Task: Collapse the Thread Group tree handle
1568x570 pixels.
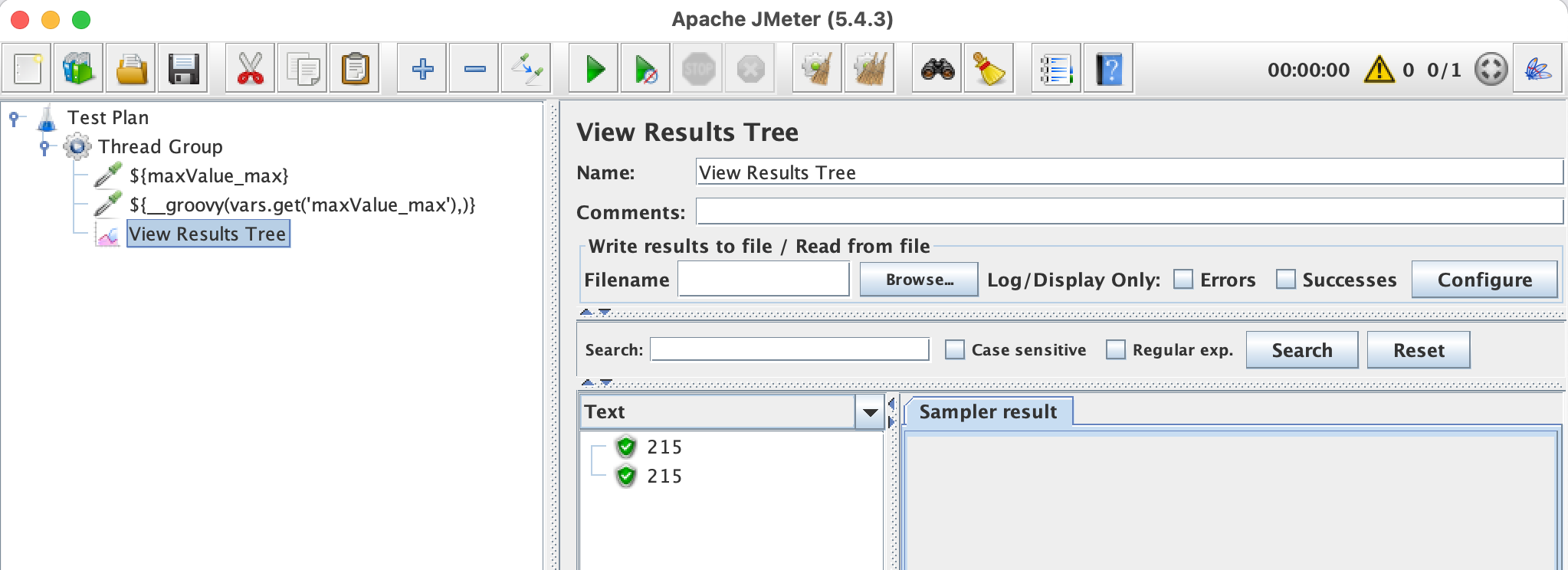Action: [44, 146]
